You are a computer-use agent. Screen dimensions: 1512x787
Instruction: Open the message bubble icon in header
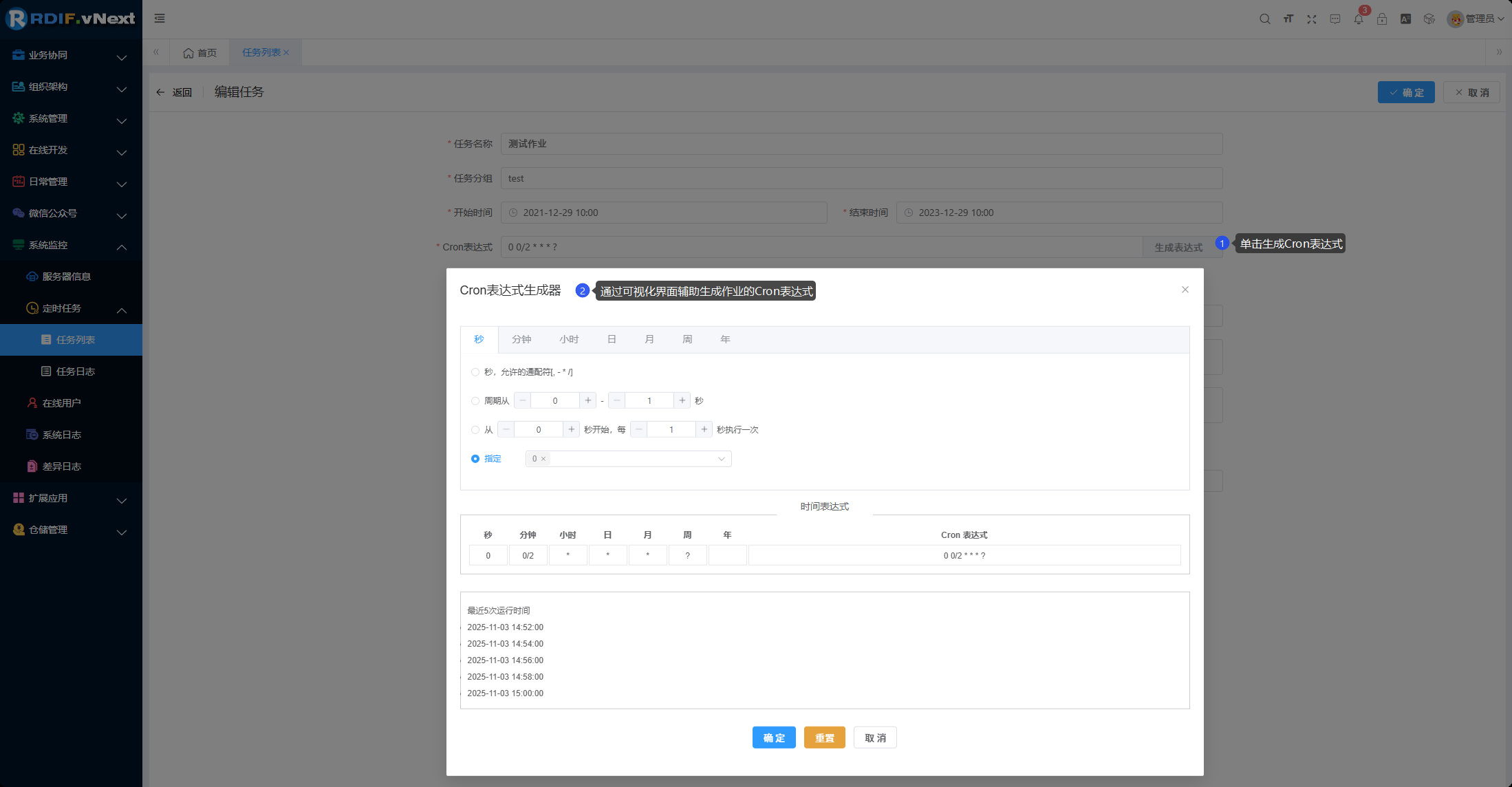pos(1335,19)
